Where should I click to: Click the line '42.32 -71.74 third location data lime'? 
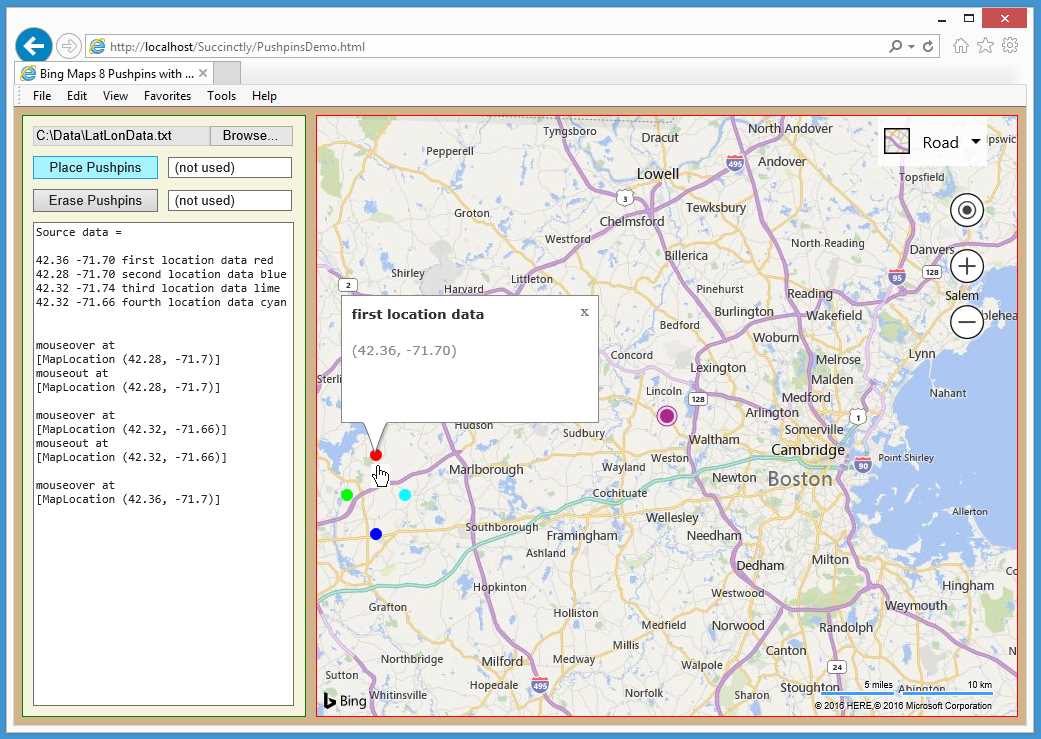[158, 288]
